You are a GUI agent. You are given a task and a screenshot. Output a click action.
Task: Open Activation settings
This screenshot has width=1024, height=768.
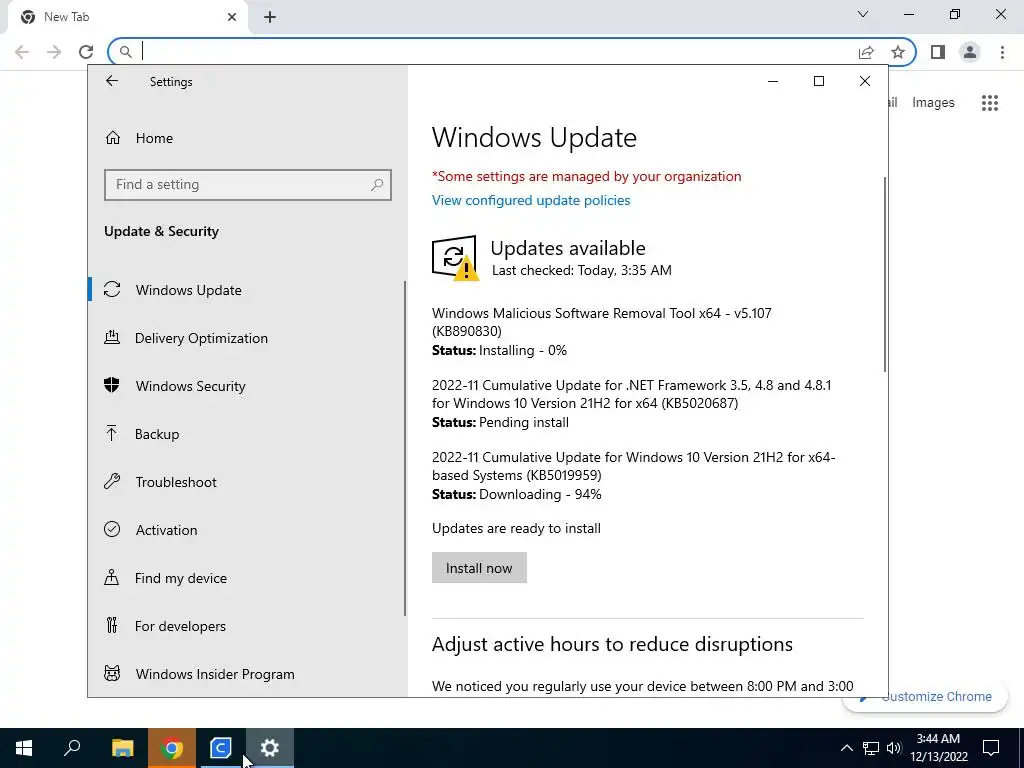(166, 530)
